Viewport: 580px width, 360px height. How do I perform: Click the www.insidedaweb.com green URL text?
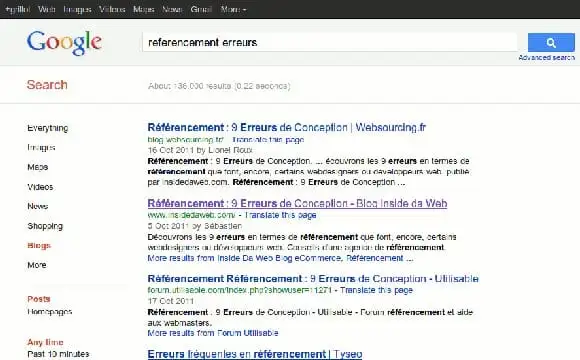[x=191, y=215]
